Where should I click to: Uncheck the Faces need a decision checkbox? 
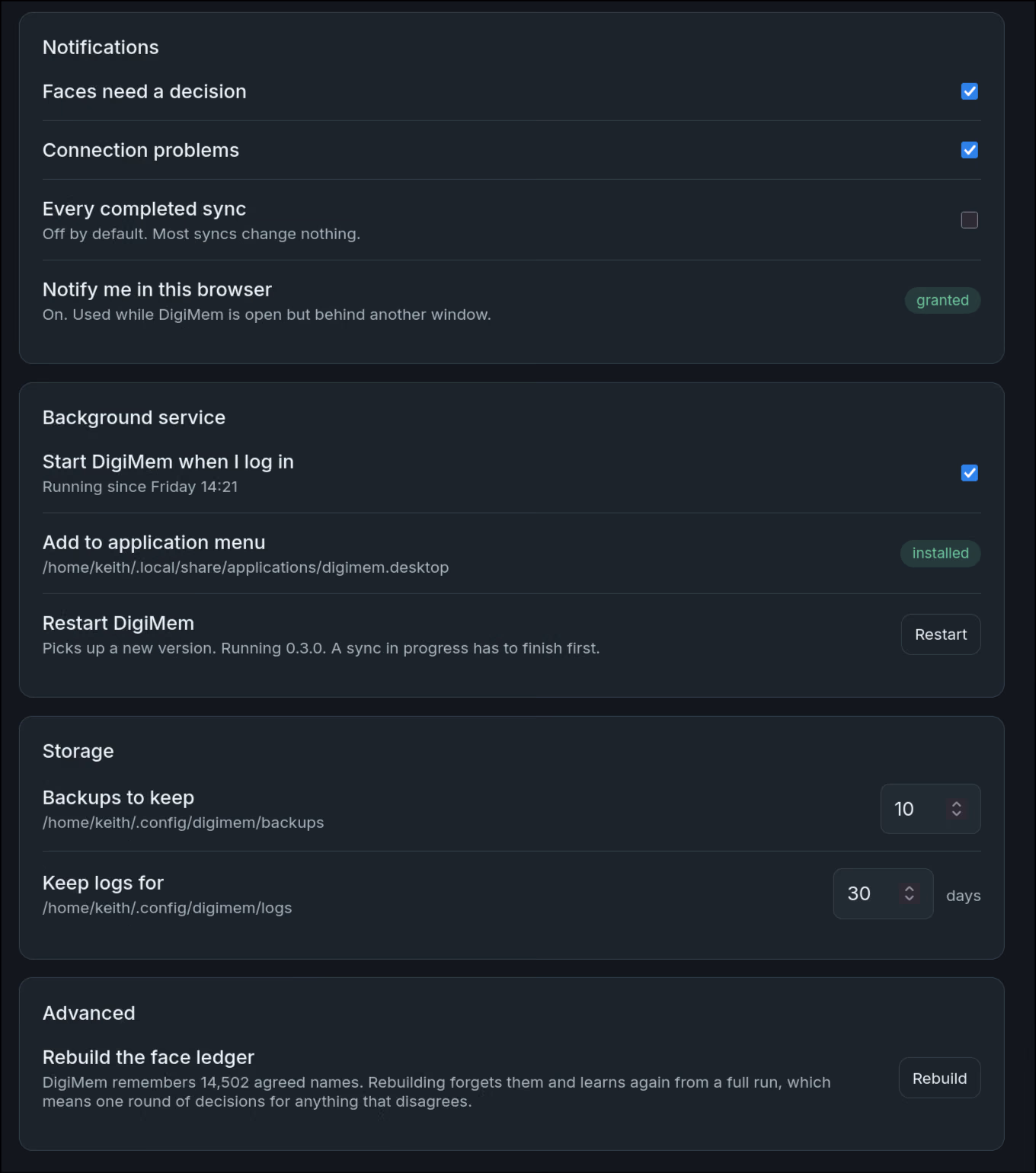coord(969,91)
